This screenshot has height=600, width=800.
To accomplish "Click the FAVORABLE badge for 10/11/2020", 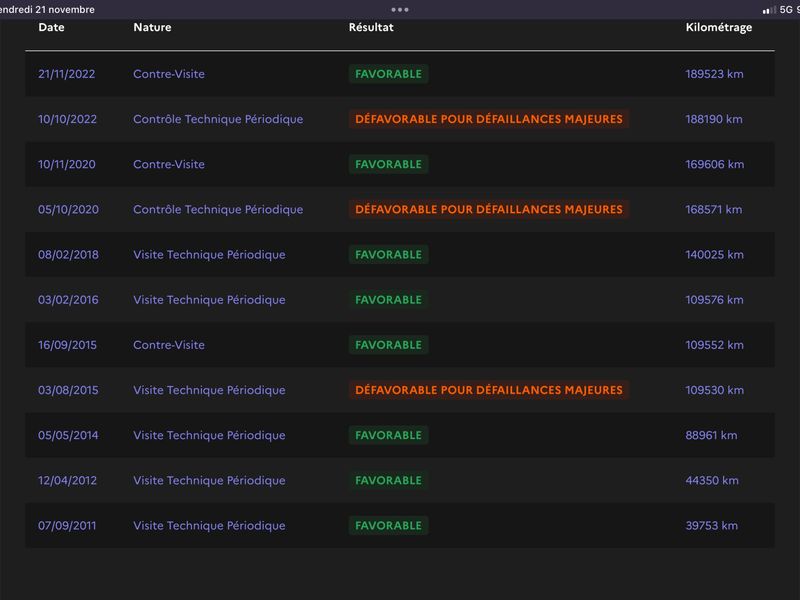I will tap(388, 164).
